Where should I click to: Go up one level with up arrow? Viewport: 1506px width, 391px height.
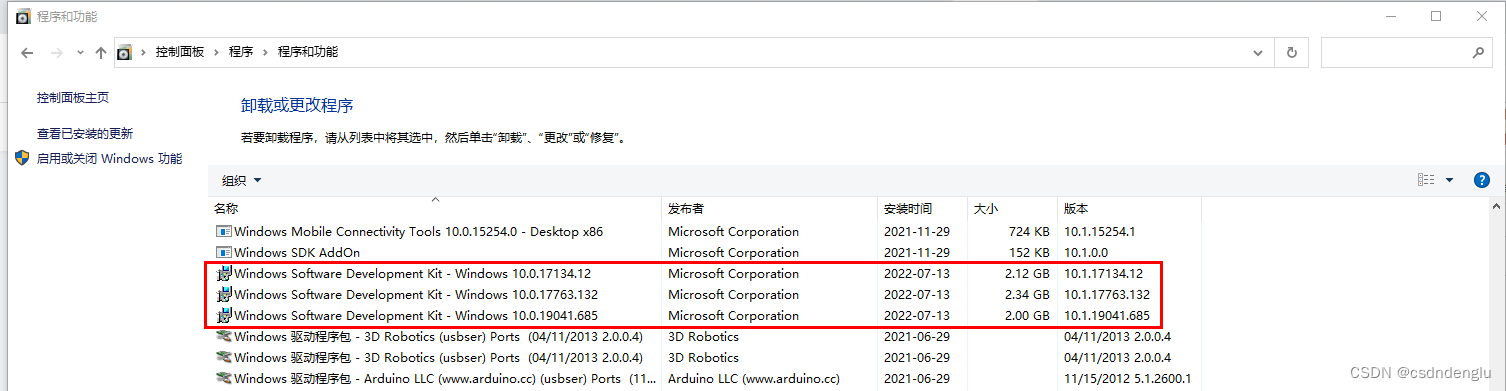click(x=100, y=52)
